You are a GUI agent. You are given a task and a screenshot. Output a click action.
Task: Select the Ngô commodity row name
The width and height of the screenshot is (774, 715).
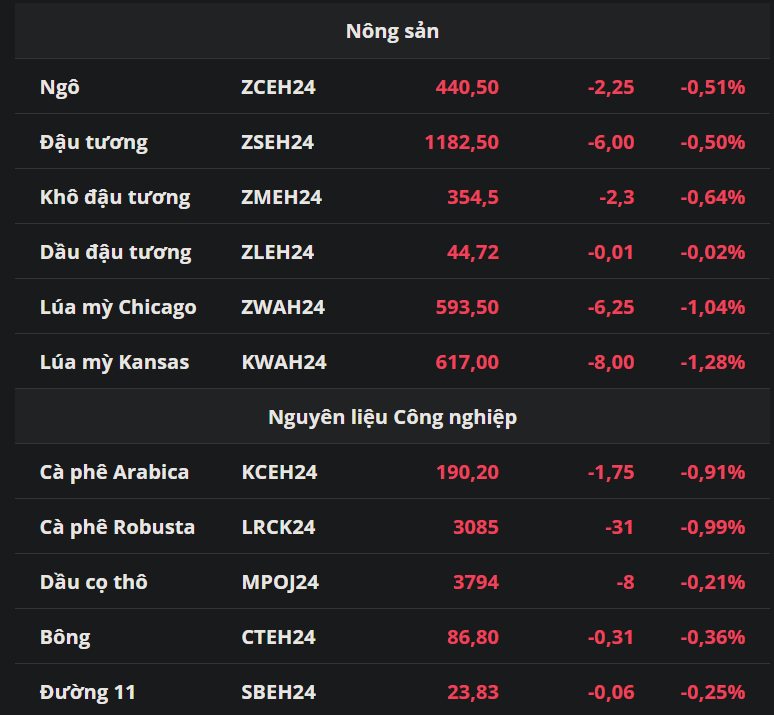click(59, 87)
